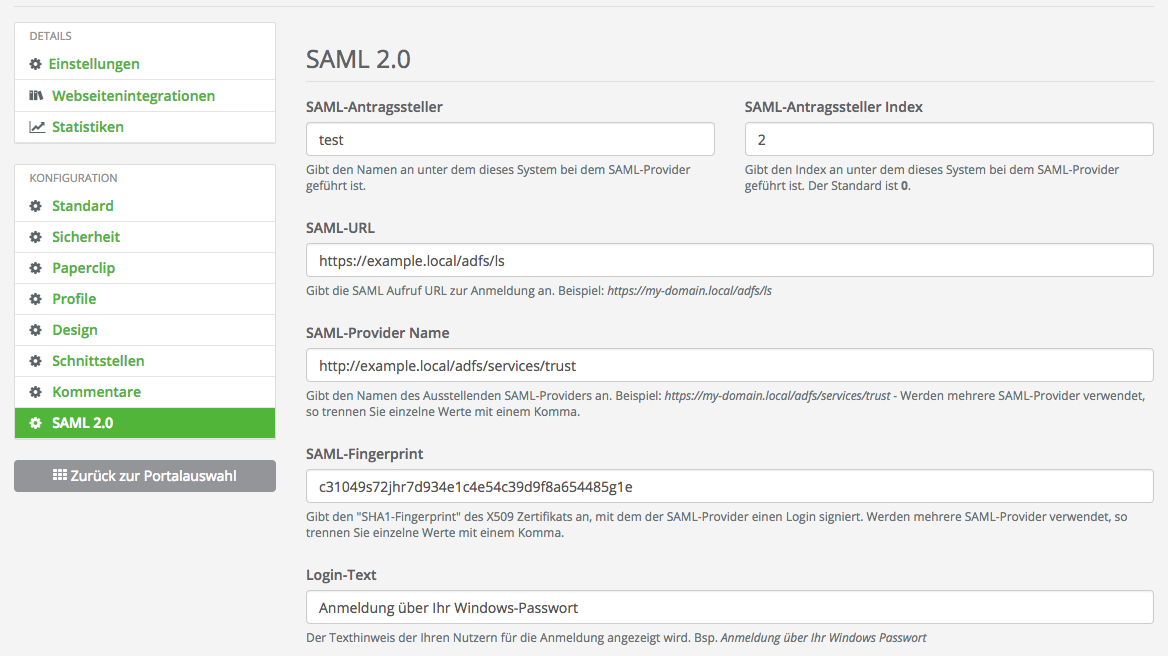This screenshot has height=656, width=1168.
Task: Click the gear icon beside Design
Action: (36, 330)
